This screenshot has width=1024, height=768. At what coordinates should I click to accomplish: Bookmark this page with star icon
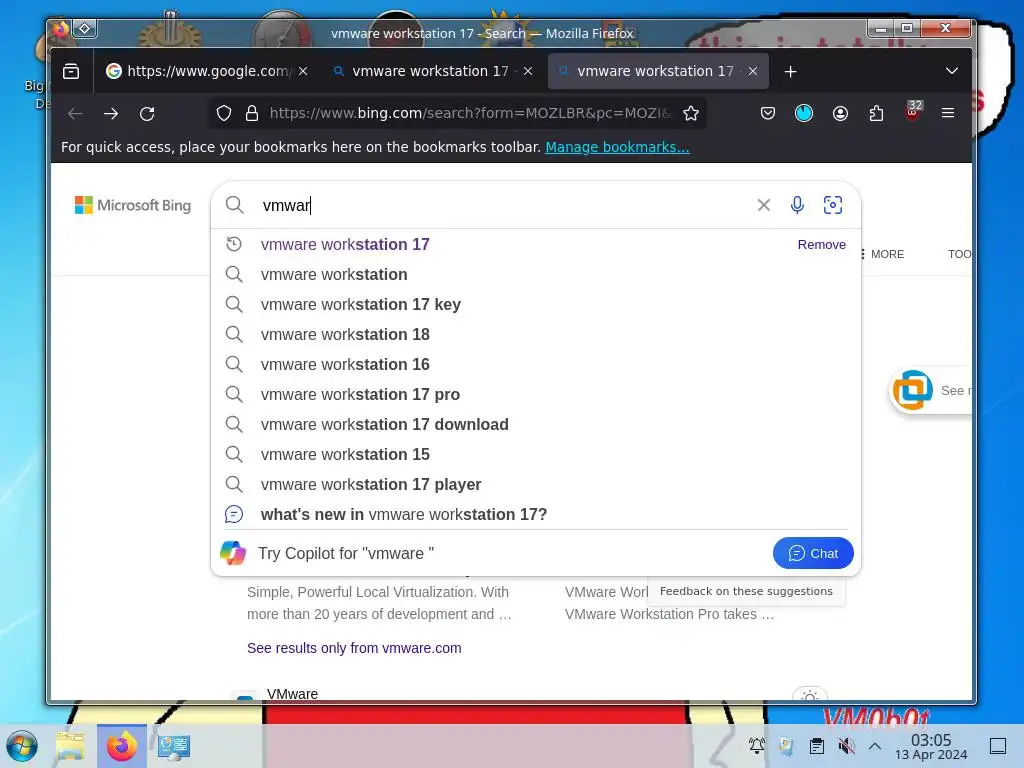691,114
